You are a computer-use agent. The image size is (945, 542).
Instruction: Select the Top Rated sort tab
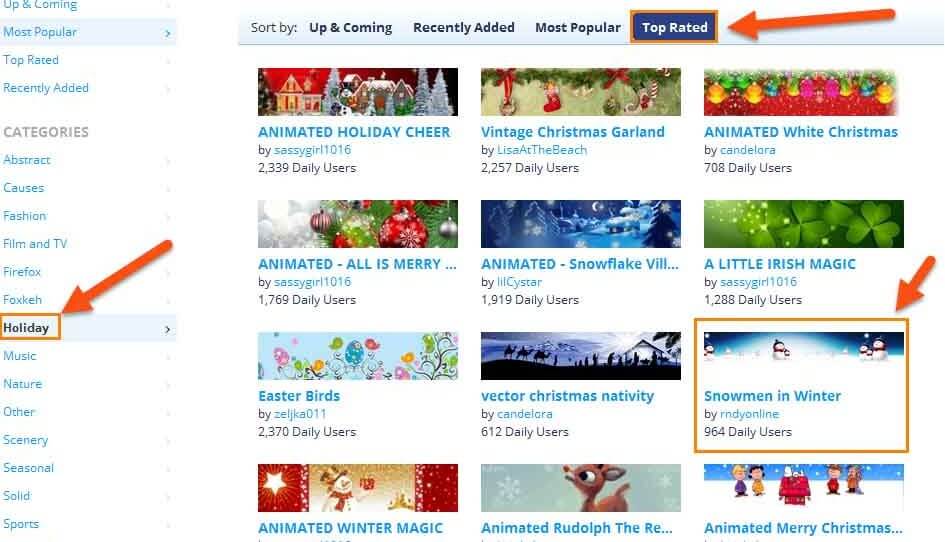pos(674,27)
